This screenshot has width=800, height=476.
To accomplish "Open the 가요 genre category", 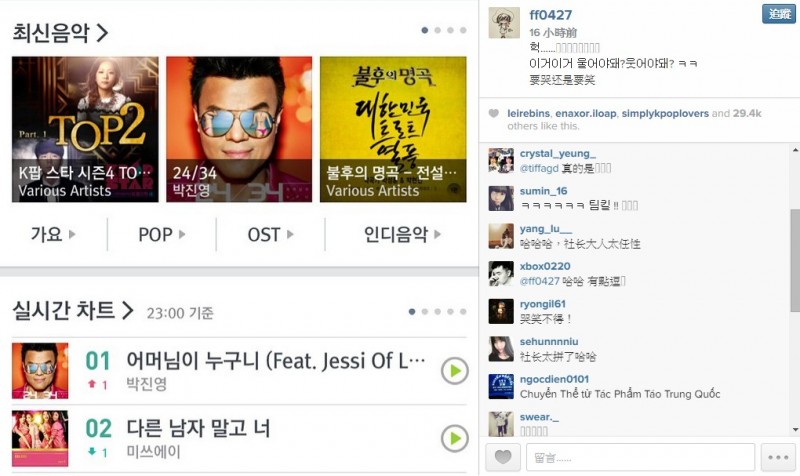I will pyautogui.click(x=54, y=234).
